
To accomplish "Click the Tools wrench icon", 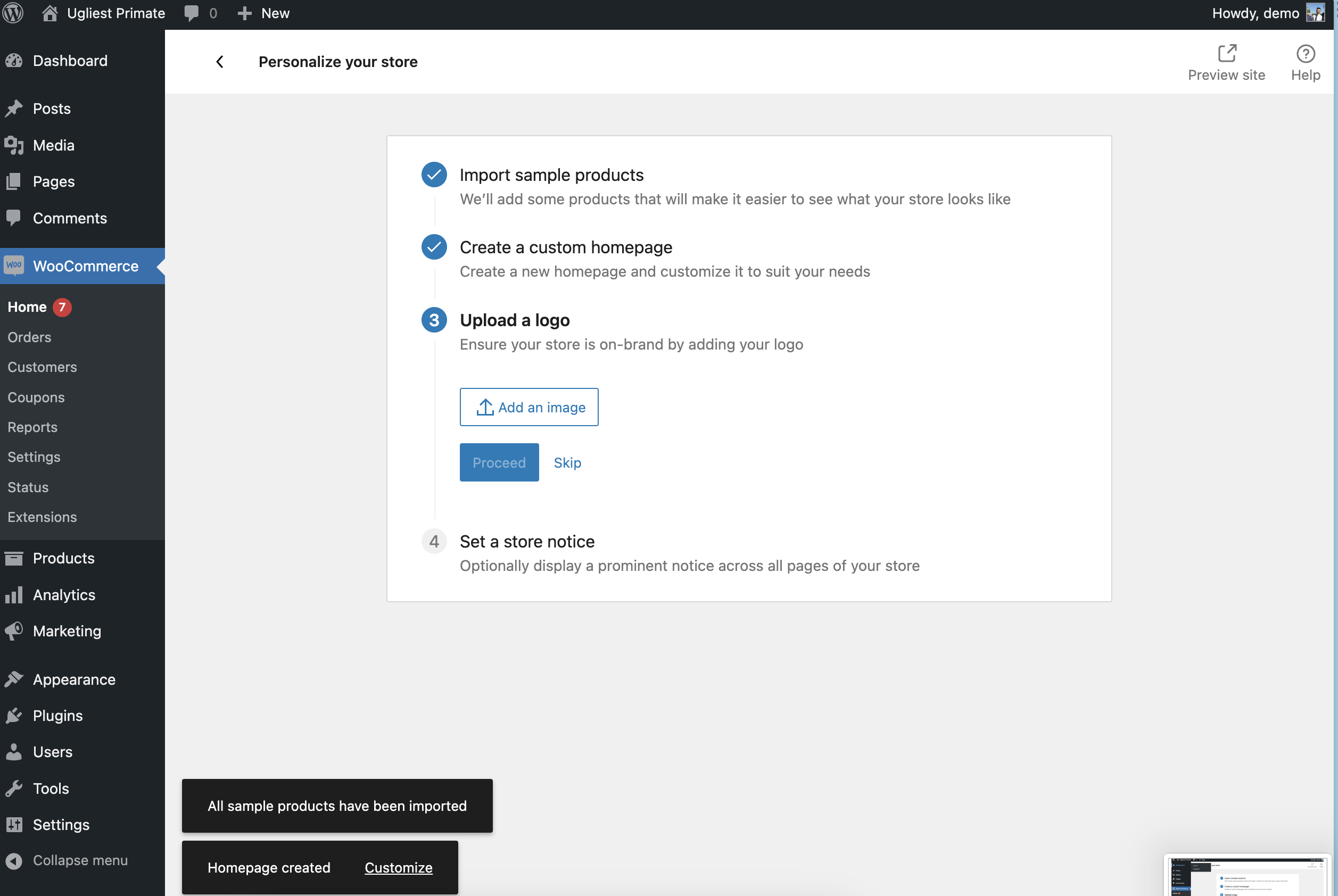I will [x=14, y=788].
